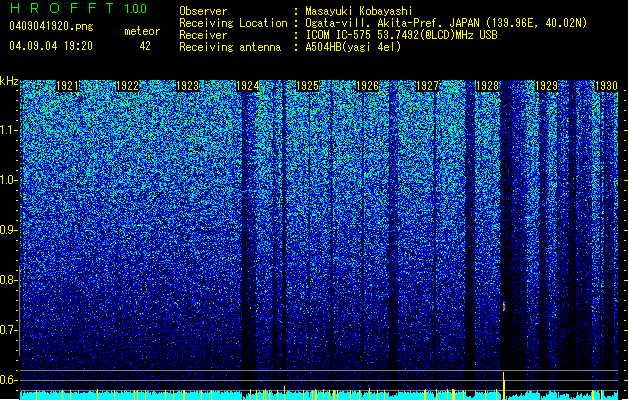This screenshot has width=629, height=400.
Task: Click the Observer label
Action: coord(203,11)
